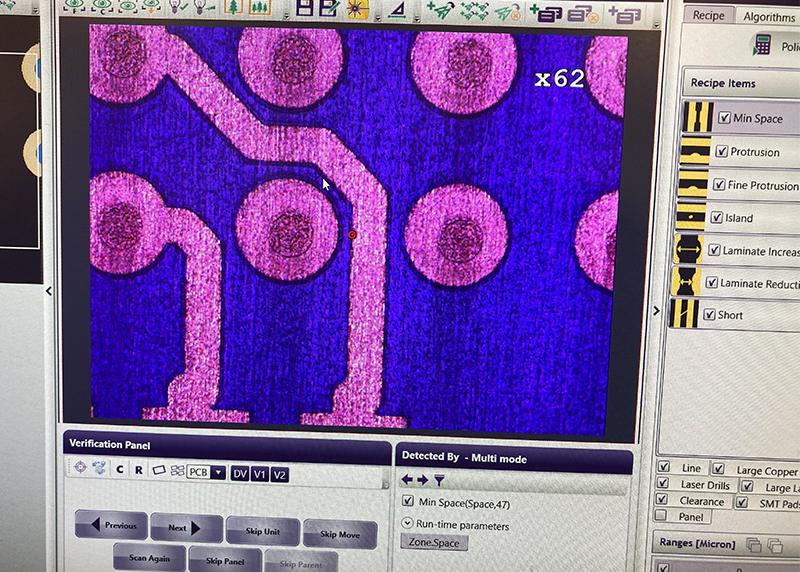This screenshot has height=572, width=800.
Task: Expand the Run-time parameters section
Action: coord(407,523)
